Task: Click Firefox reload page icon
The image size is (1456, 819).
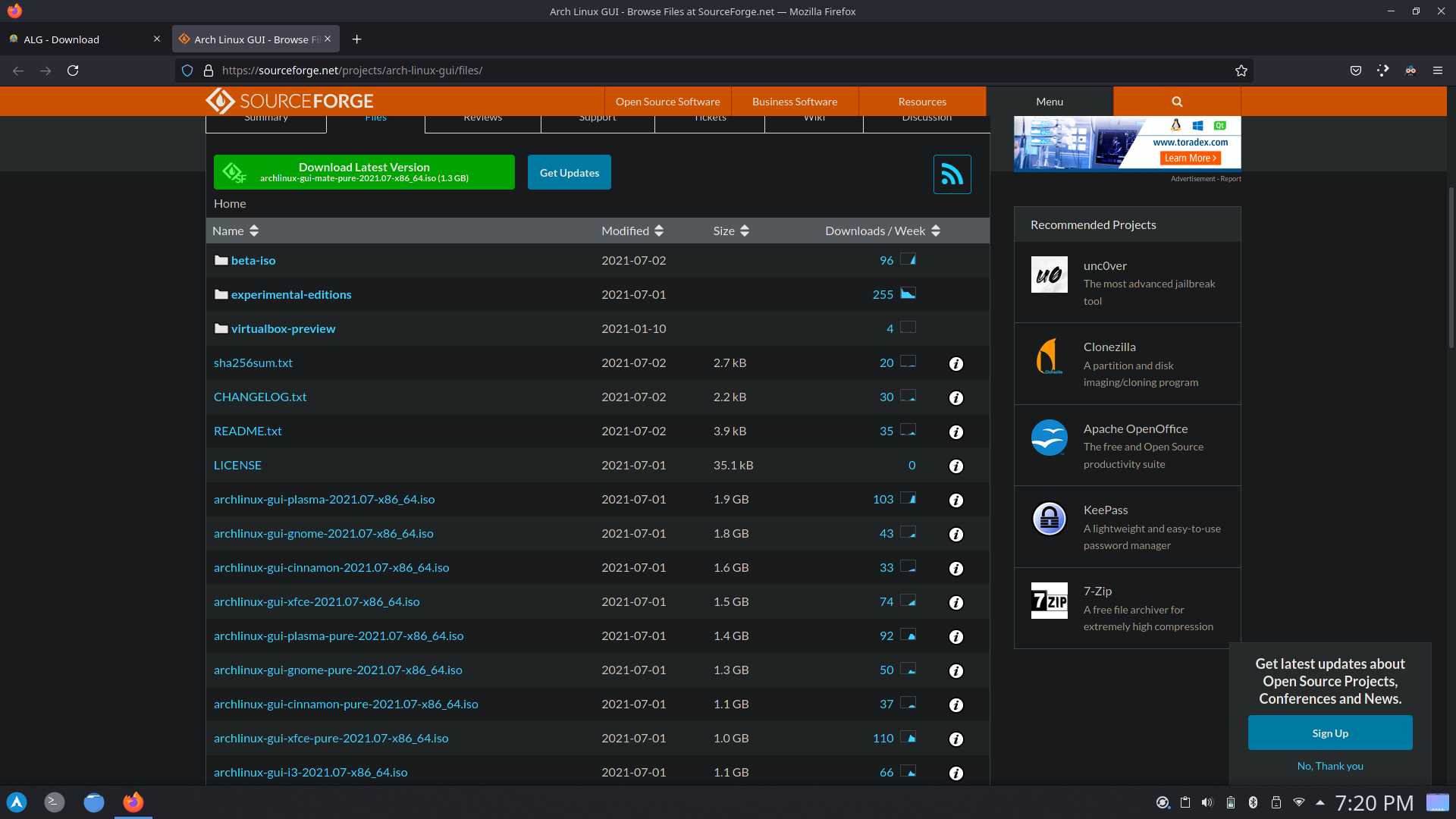Action: (x=73, y=71)
